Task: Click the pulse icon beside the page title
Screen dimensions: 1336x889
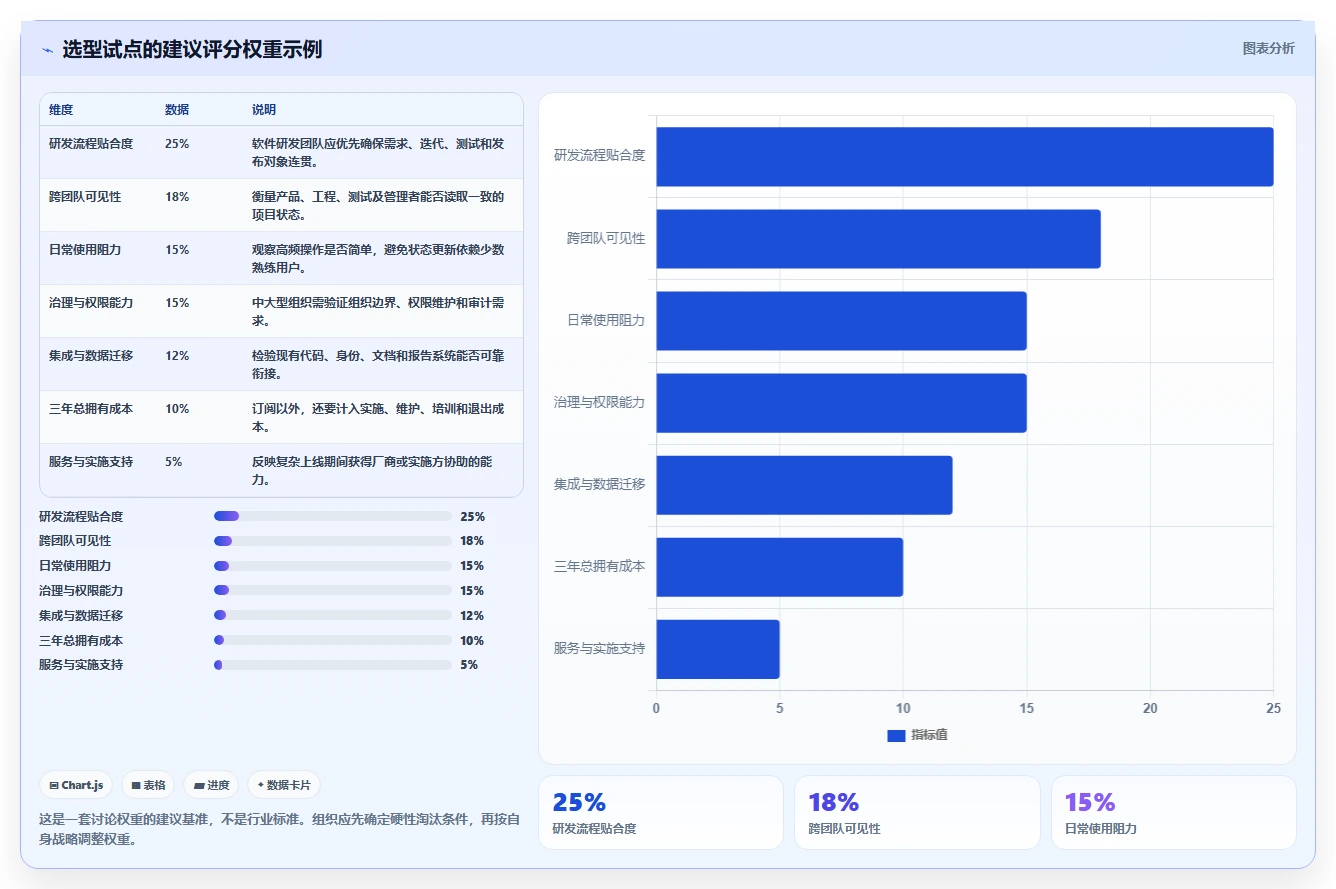Action: coord(47,50)
